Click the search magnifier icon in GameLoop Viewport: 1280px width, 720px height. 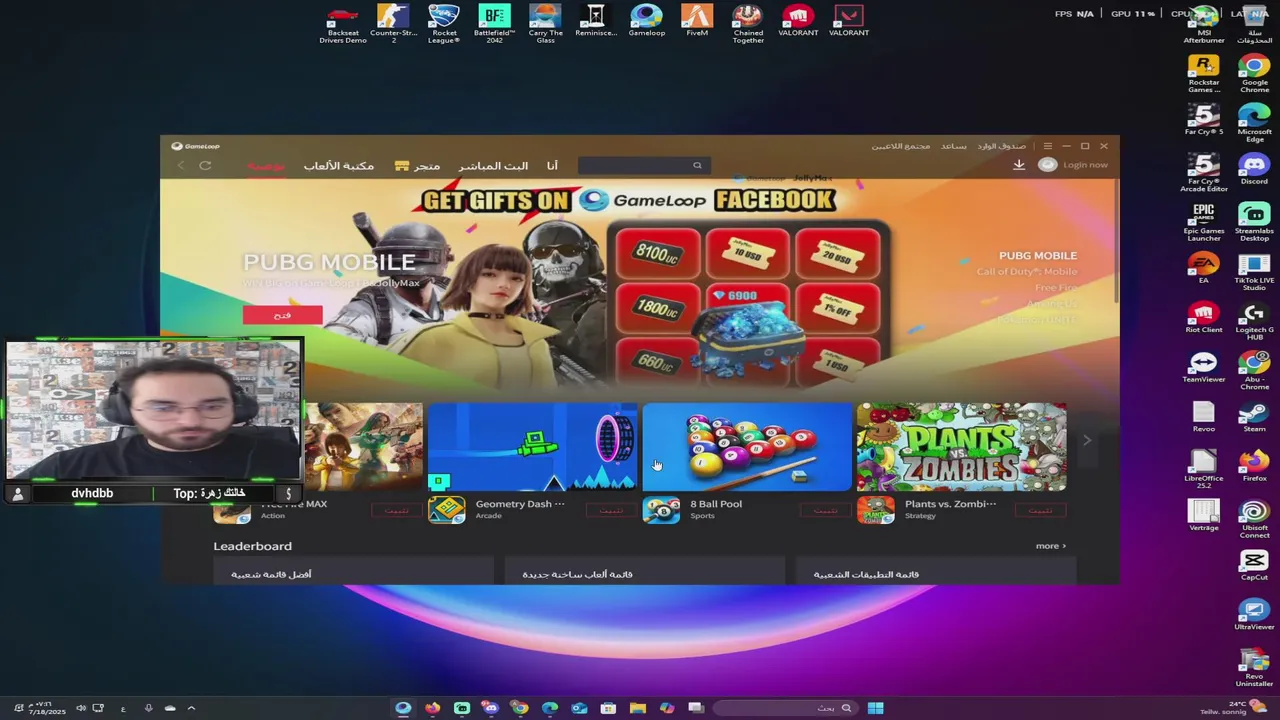(697, 166)
